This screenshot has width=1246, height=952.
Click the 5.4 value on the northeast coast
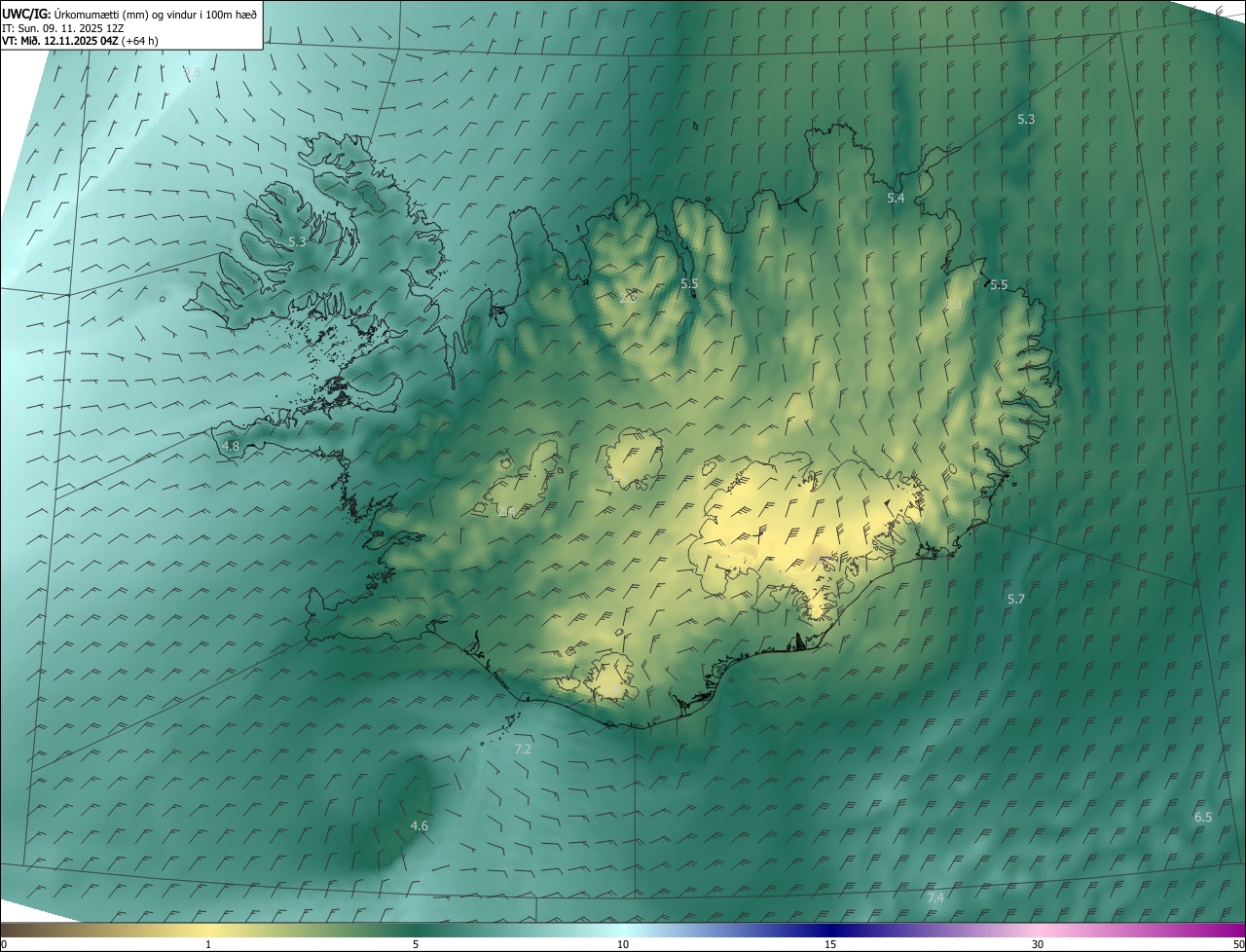896,198
